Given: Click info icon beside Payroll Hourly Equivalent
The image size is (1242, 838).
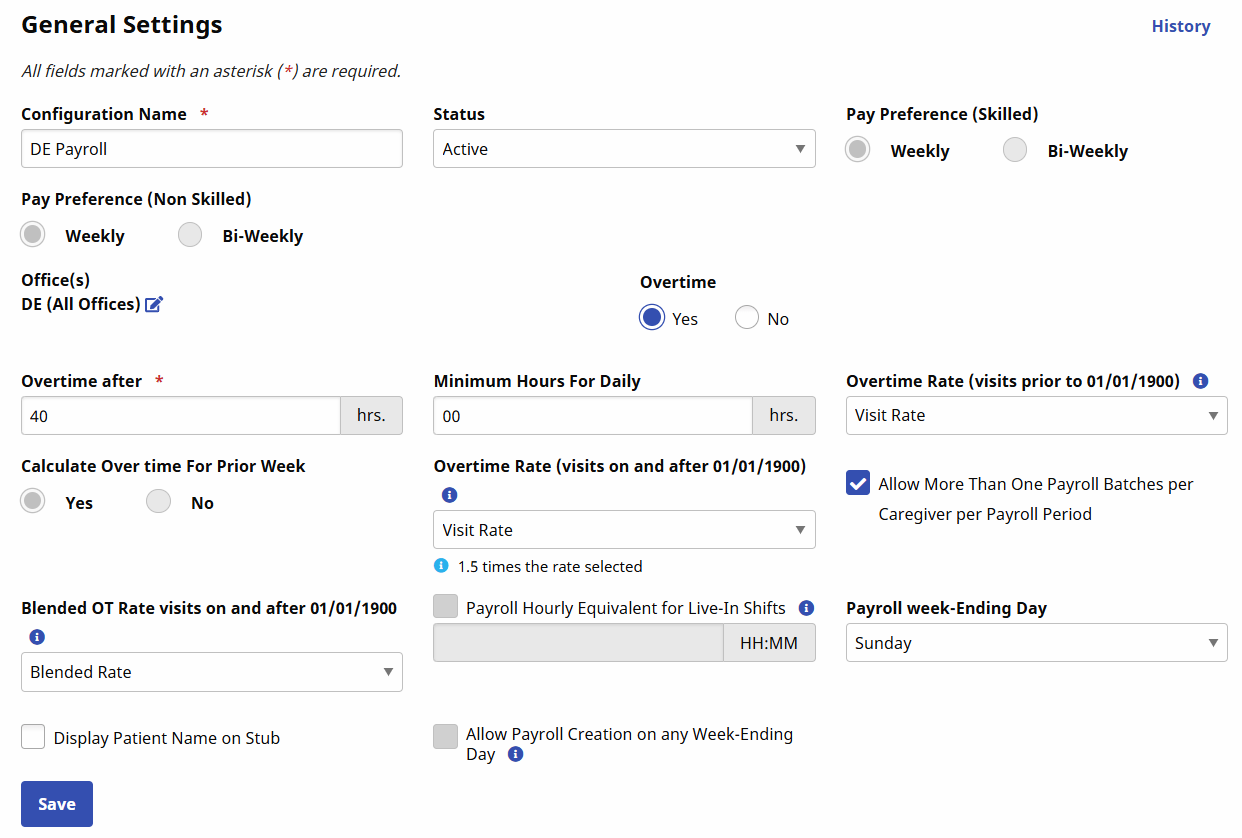Looking at the screenshot, I should click(806, 608).
